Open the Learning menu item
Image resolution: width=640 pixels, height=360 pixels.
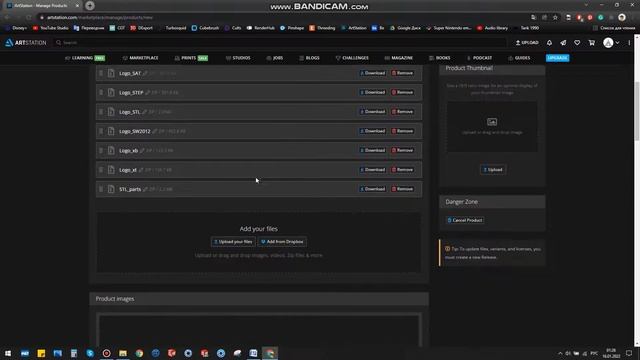point(85,58)
